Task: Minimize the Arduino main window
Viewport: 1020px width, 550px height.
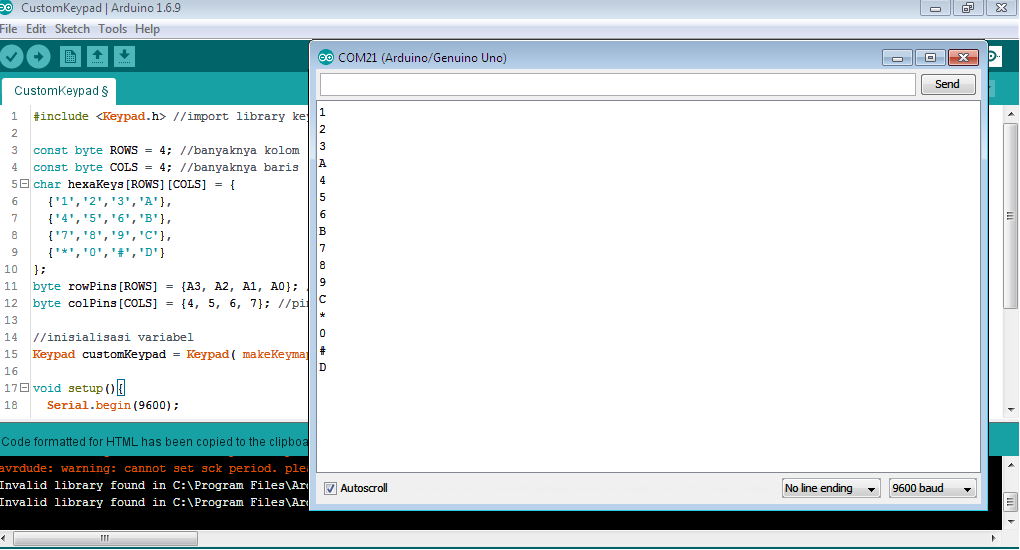Action: tap(935, 8)
